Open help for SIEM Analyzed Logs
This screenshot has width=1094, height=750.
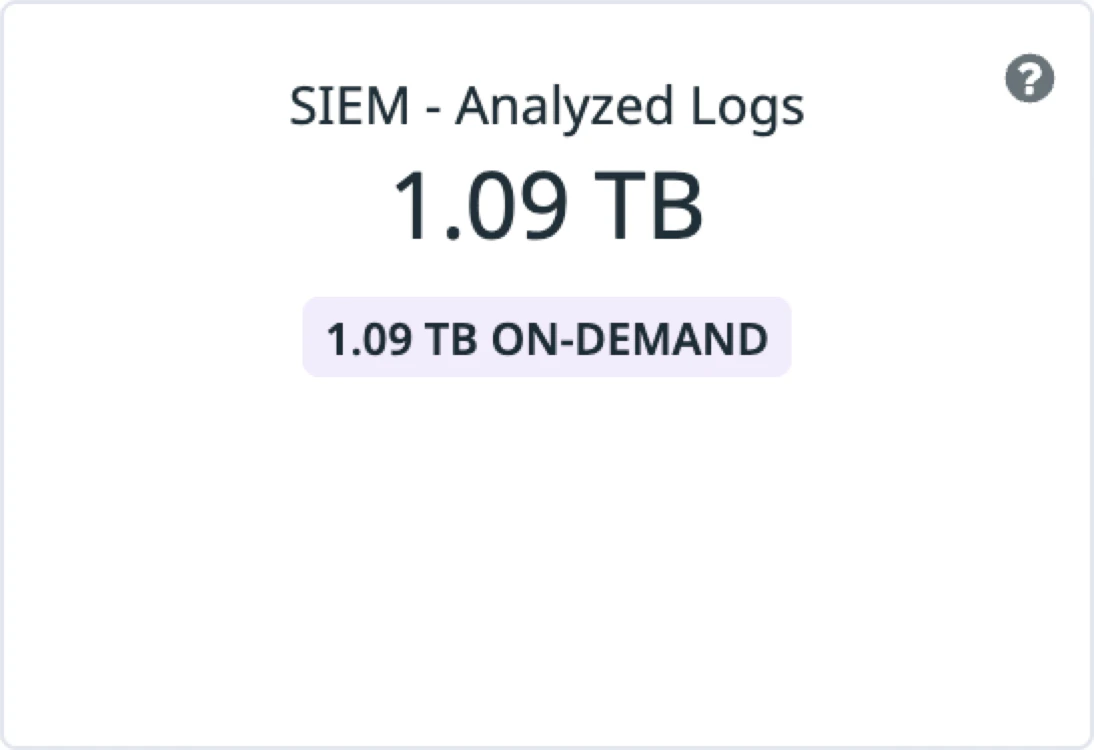(1029, 78)
